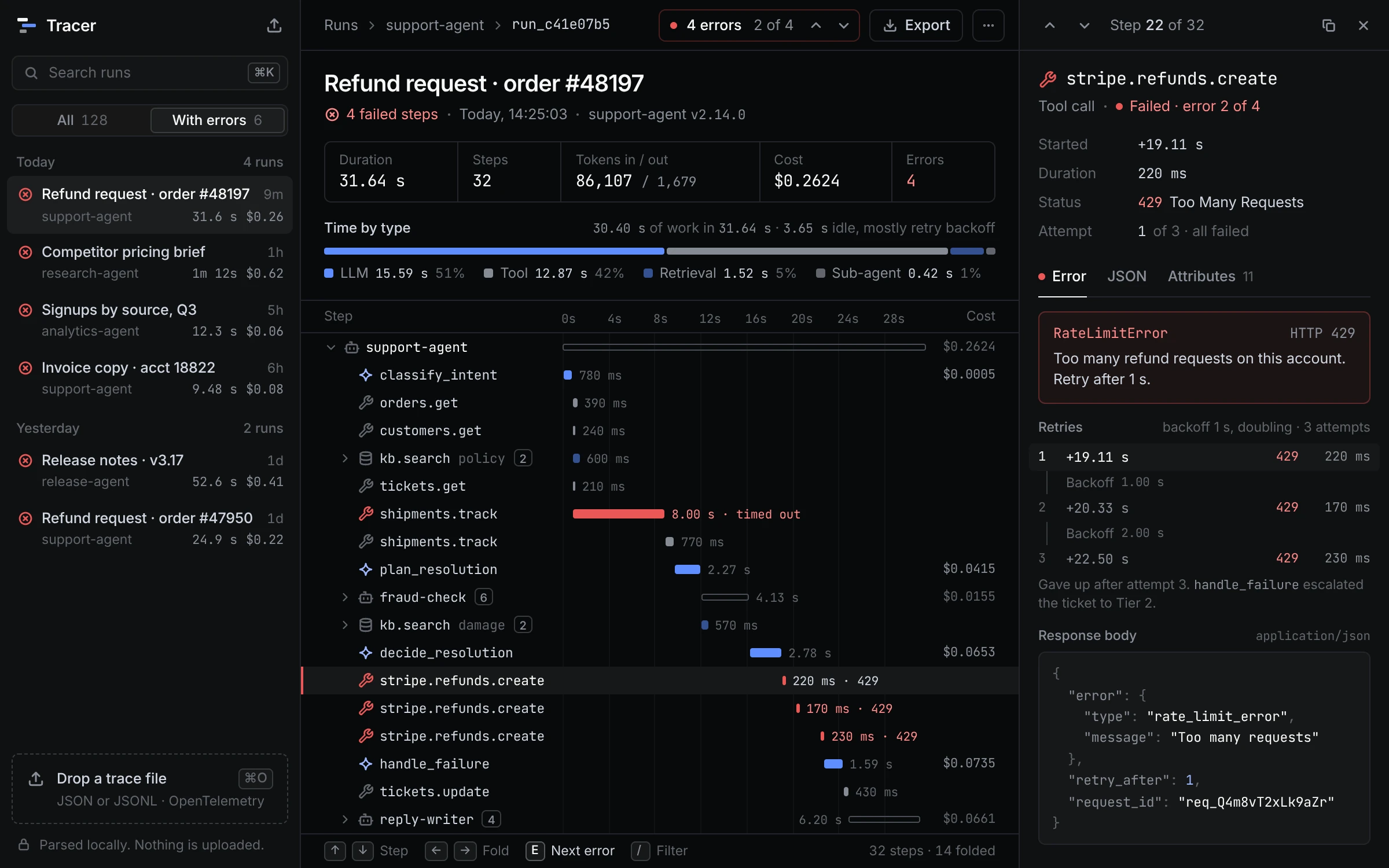This screenshot has height=868, width=1389.
Task: Filter to runs With errors
Action: [218, 120]
